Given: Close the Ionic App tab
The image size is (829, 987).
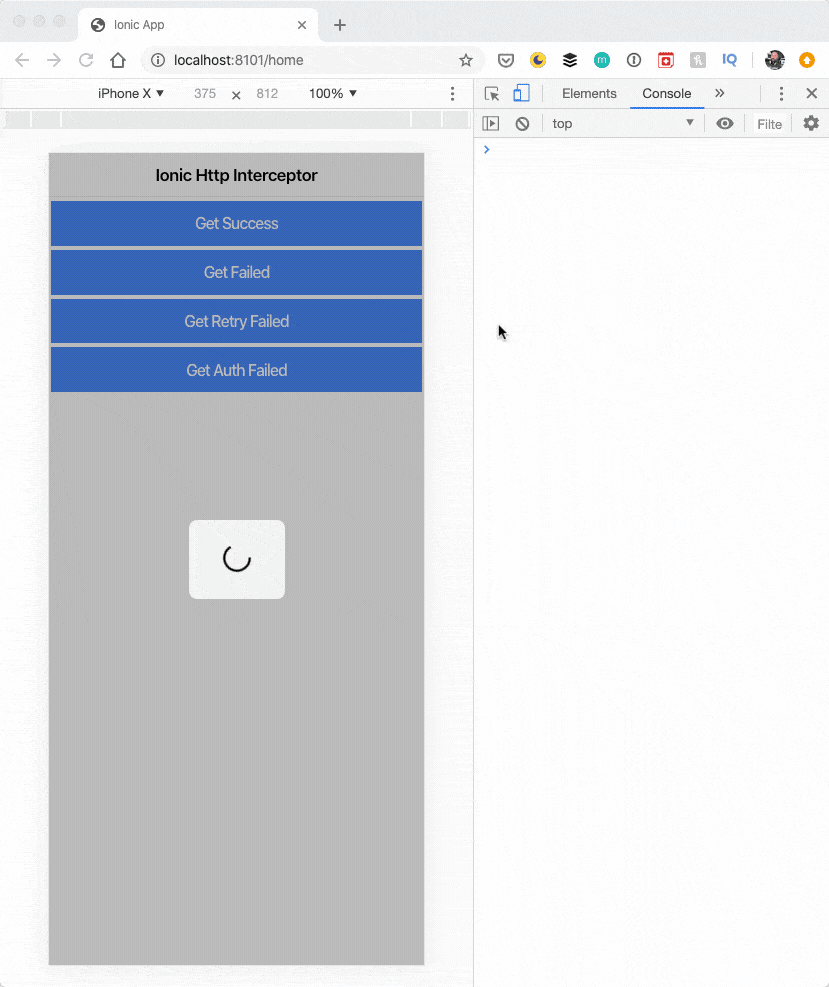Looking at the screenshot, I should click(x=302, y=25).
